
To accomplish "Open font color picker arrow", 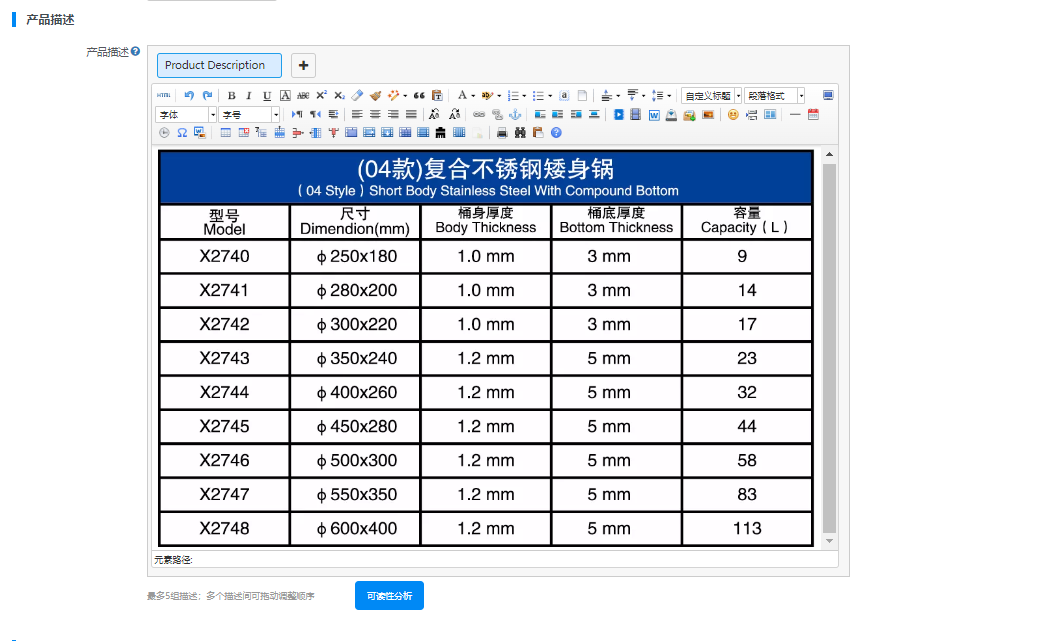I will pos(473,96).
